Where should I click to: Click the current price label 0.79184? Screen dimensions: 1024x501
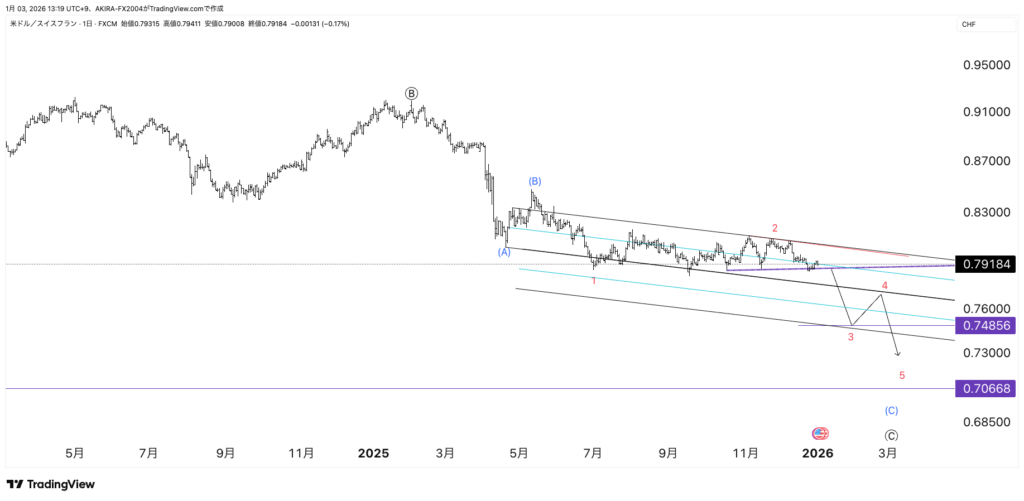pos(987,265)
